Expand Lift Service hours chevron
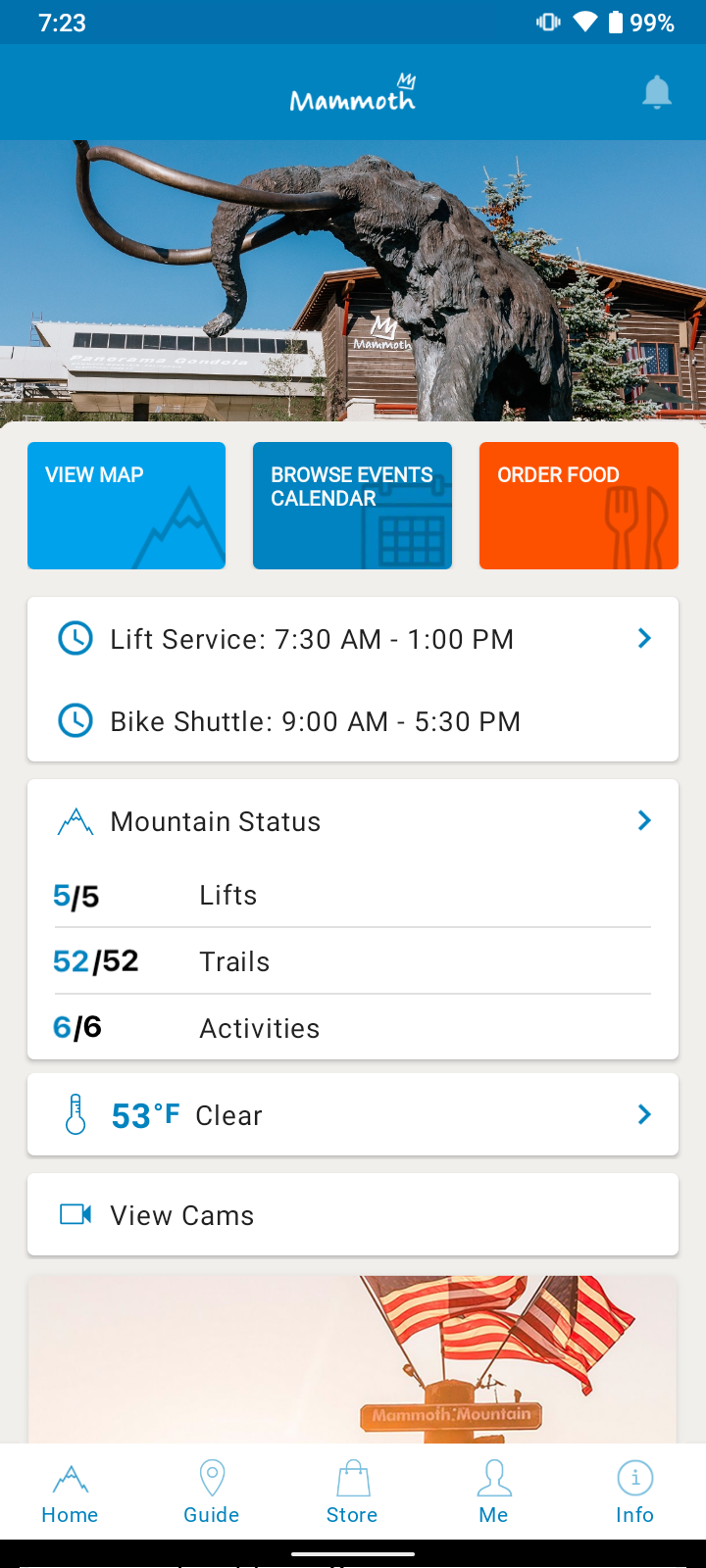Screen dimensions: 706x1568 (x=644, y=639)
